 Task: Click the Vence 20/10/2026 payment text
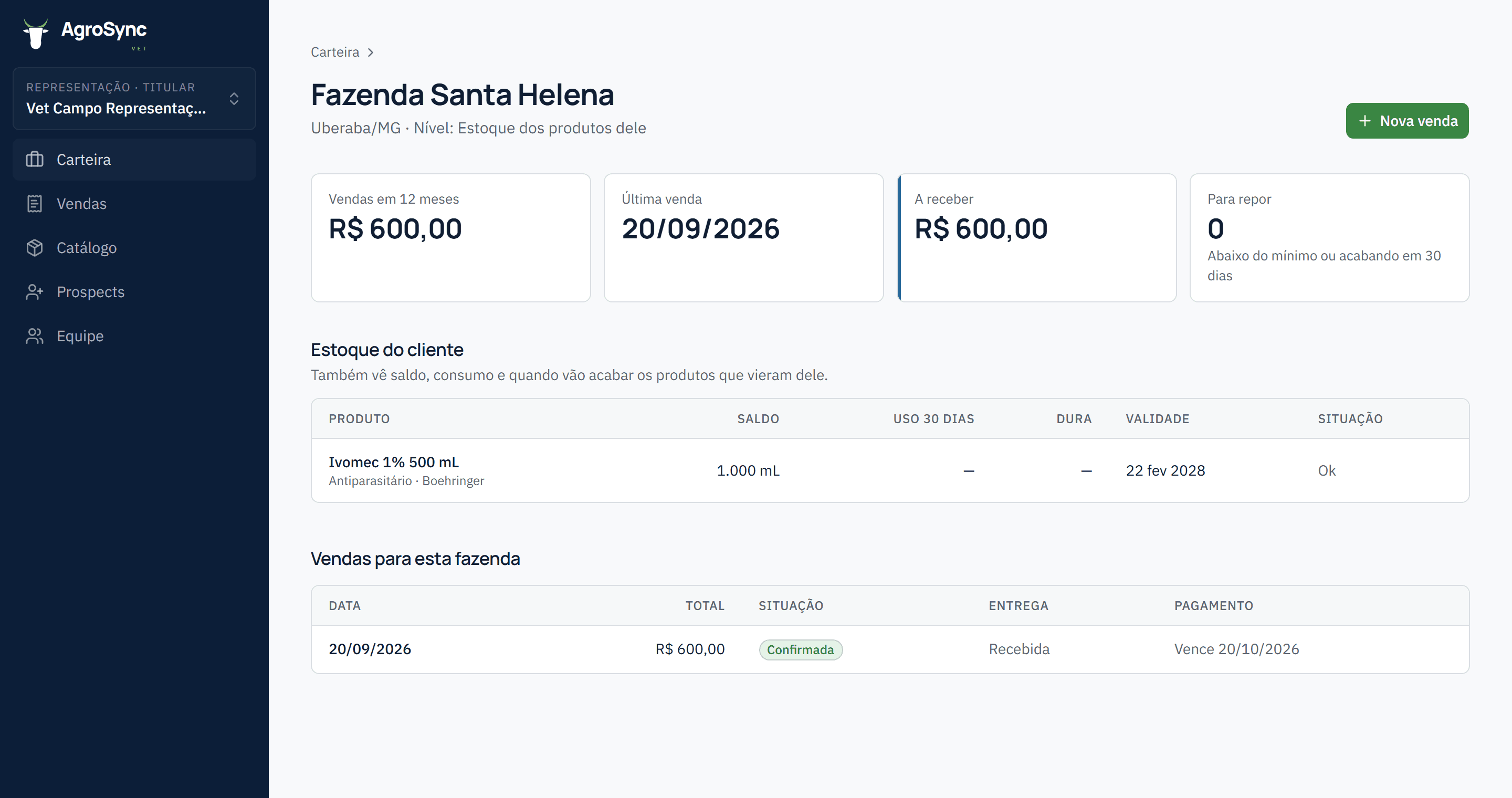(1236, 649)
